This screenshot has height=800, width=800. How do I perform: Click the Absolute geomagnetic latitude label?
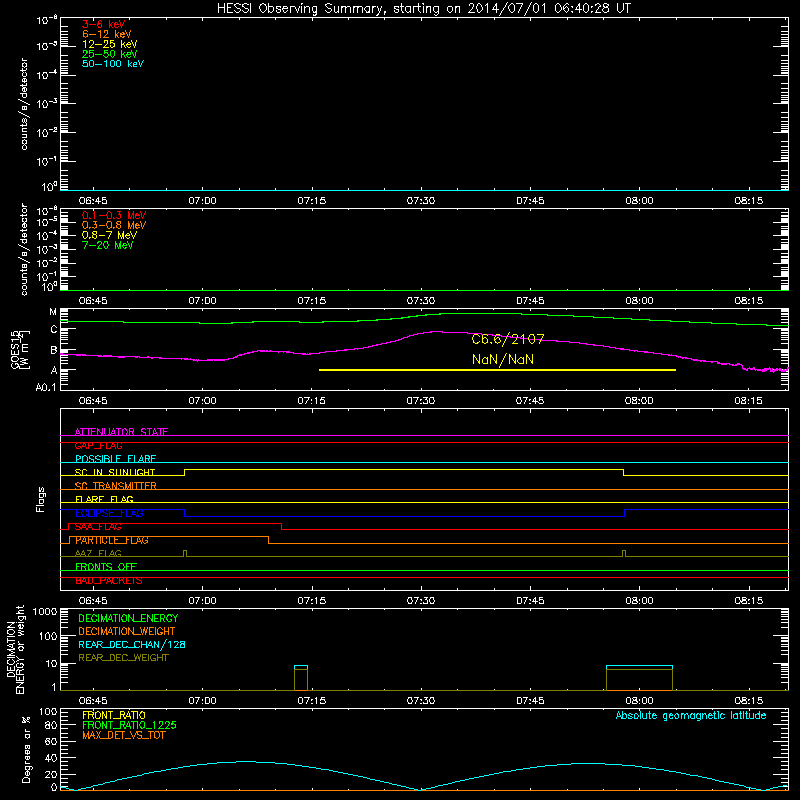point(691,715)
